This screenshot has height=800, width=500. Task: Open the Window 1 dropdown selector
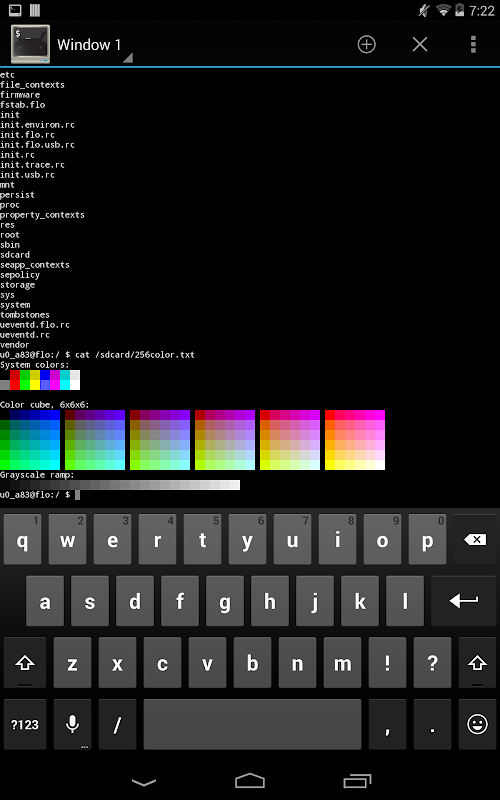tap(94, 45)
